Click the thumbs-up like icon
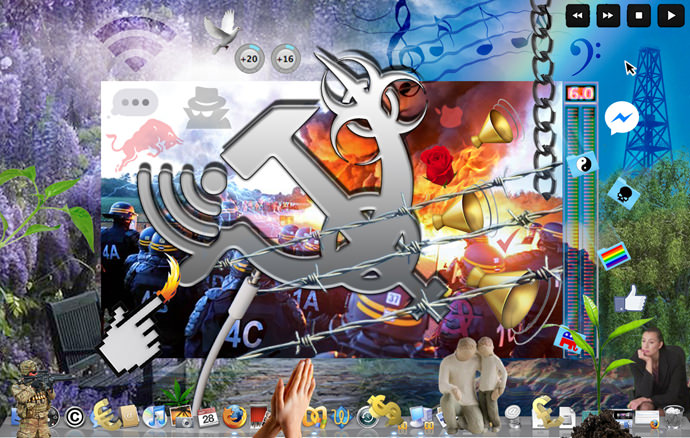Image resolution: width=690 pixels, height=438 pixels. point(630,297)
